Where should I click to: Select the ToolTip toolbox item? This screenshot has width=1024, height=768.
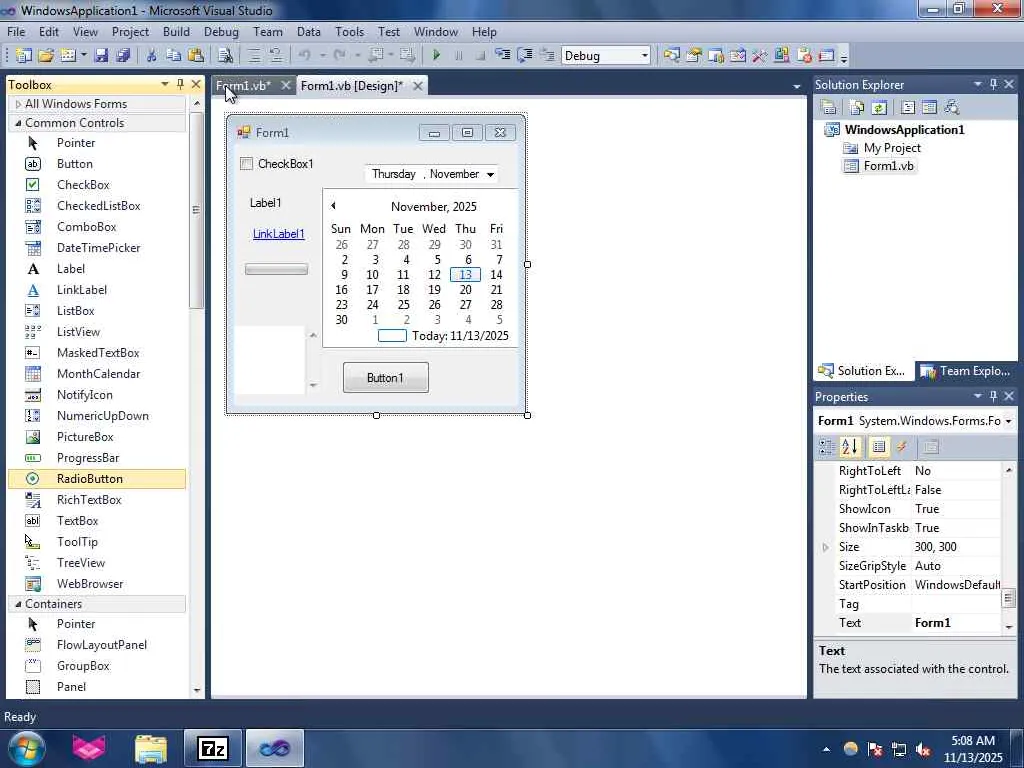pos(97,542)
